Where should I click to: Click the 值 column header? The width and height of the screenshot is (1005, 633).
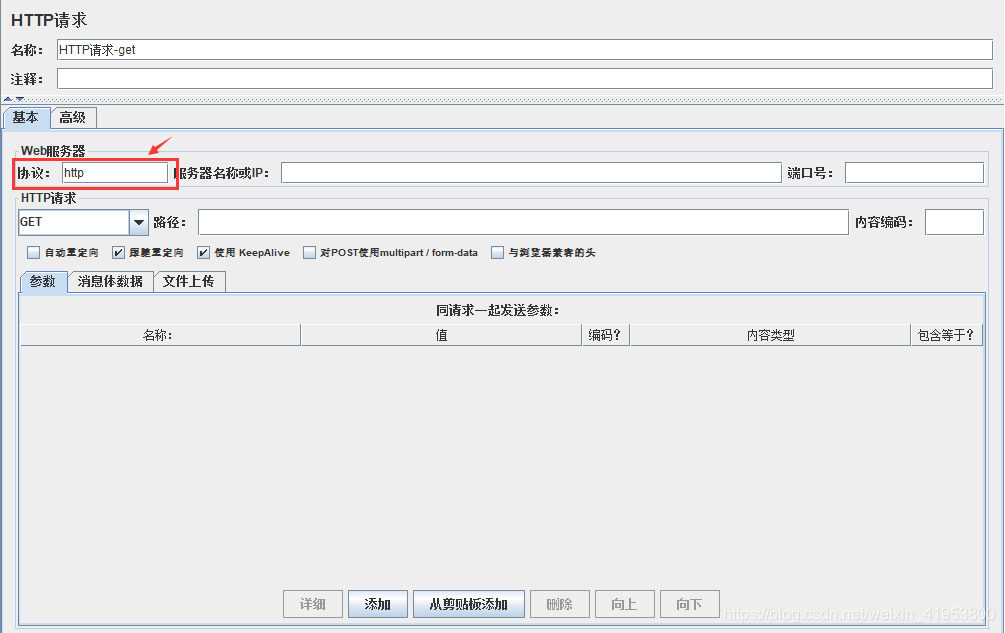[x=441, y=335]
